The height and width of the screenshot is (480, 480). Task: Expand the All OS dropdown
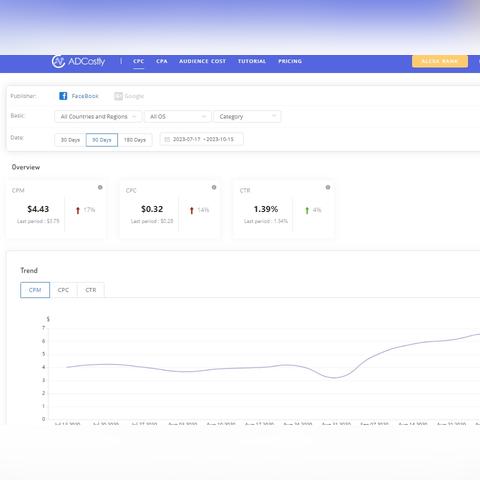[x=178, y=117]
